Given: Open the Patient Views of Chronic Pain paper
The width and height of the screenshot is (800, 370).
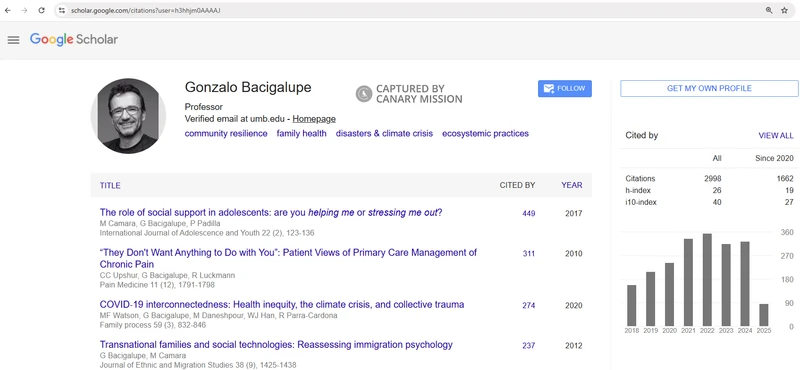Looking at the screenshot, I should (288, 258).
